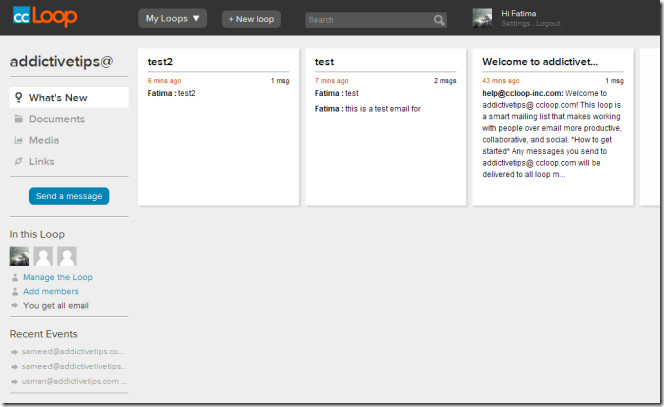Click the 2 msgs count
This screenshot has height=407, width=664.
445,80
